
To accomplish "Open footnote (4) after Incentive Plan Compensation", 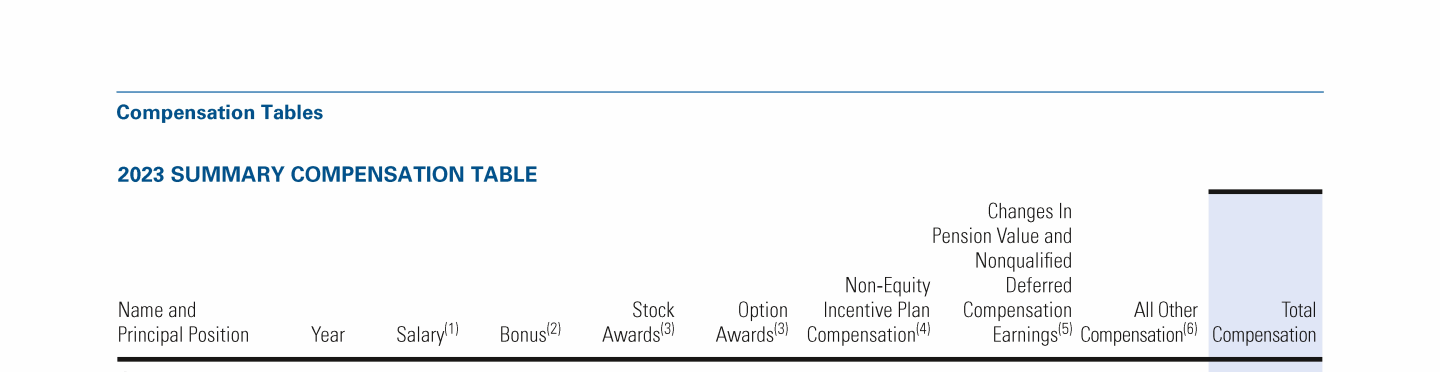I will 923,329.
